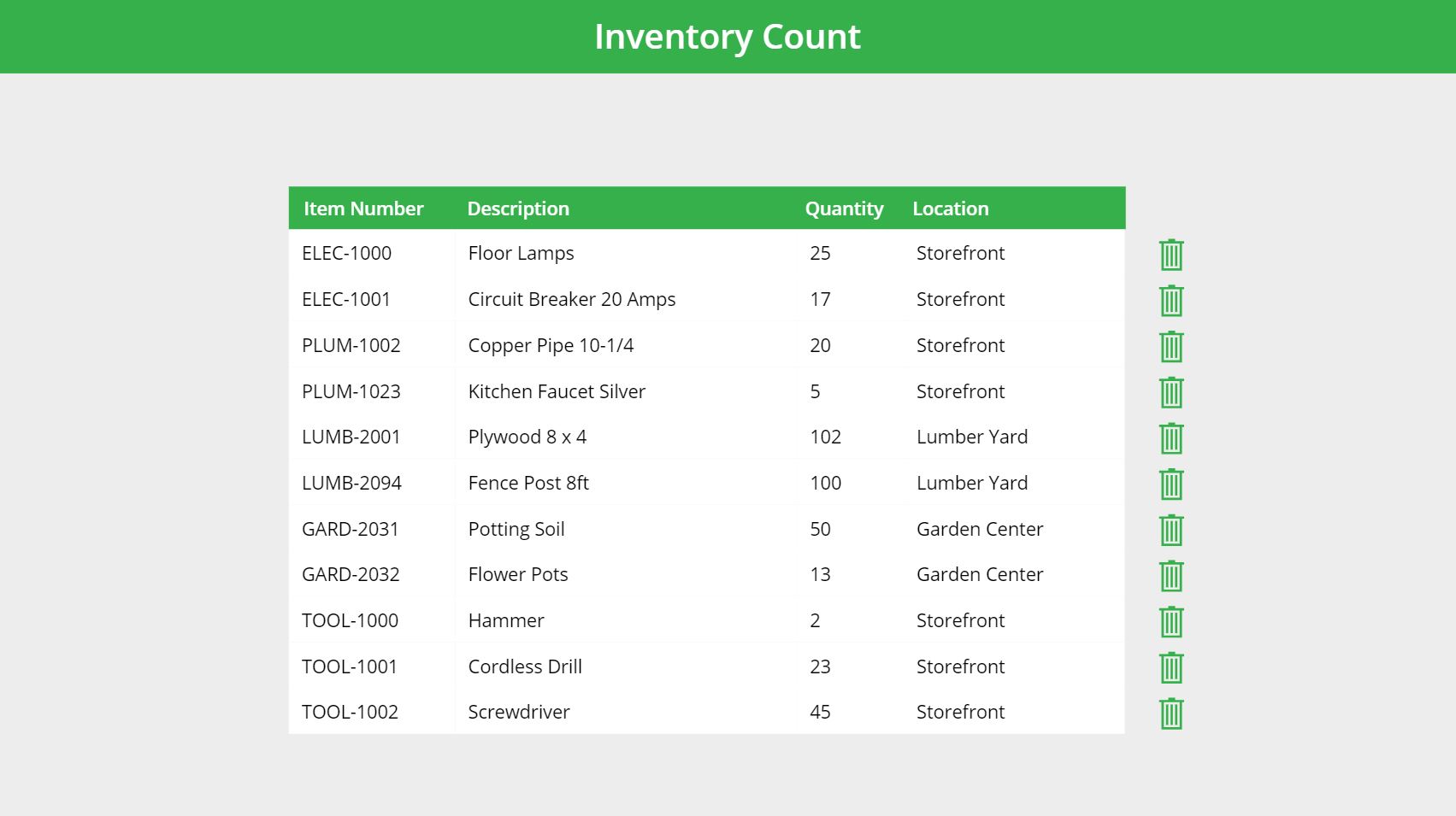
Task: Click the quantity value for Hammer
Action: tap(814, 620)
